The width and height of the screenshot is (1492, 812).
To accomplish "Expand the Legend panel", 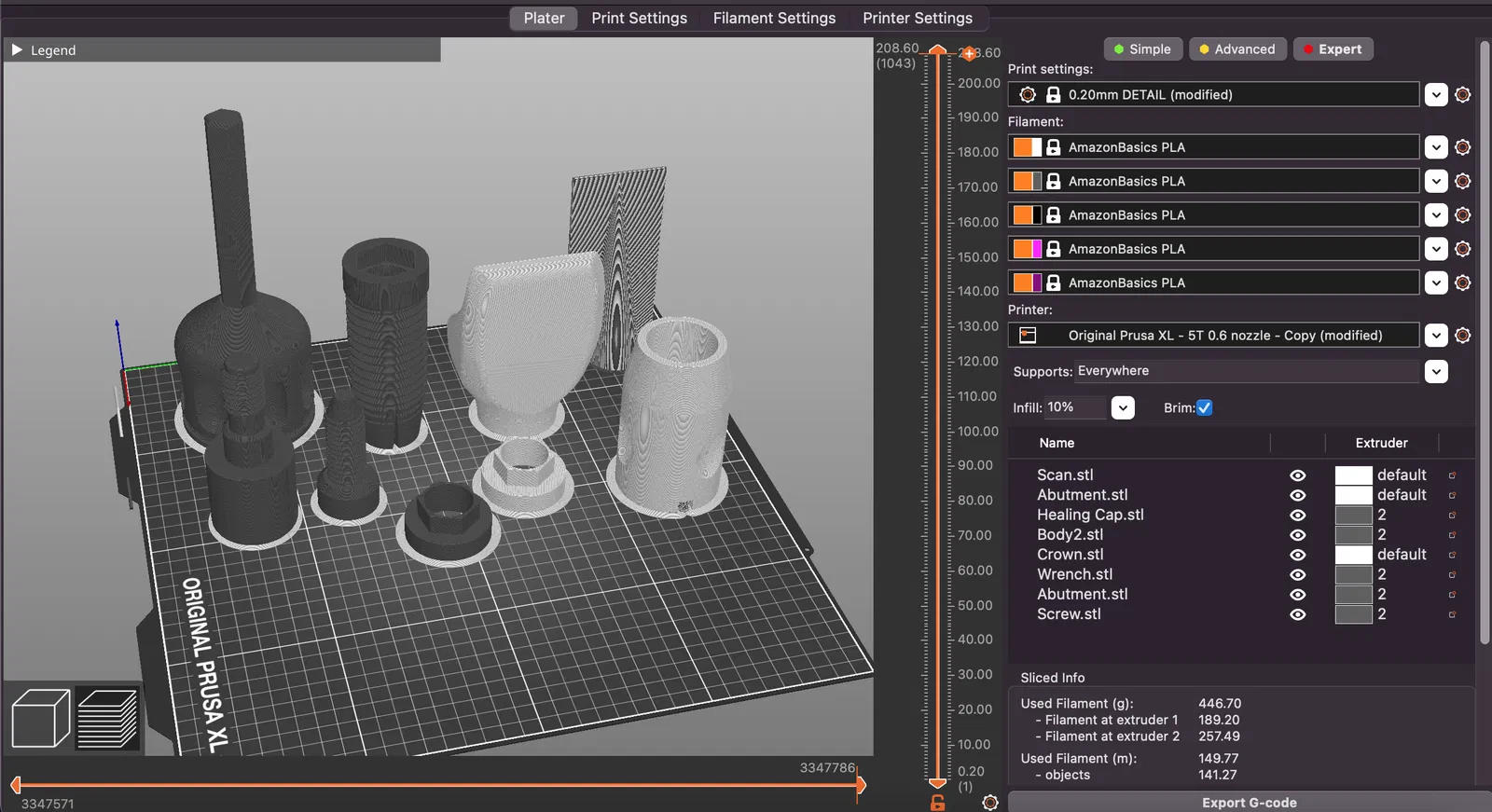I will click(x=17, y=50).
